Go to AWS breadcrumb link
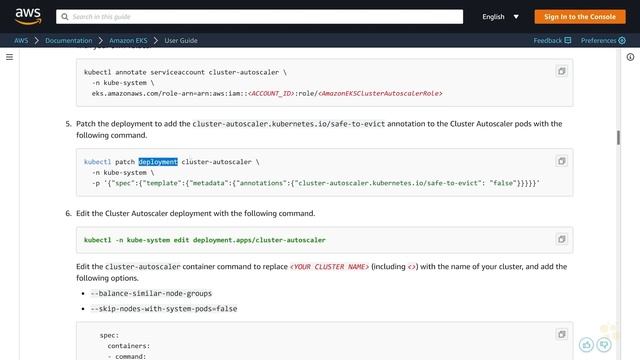The height and width of the screenshot is (360, 640). (x=21, y=40)
